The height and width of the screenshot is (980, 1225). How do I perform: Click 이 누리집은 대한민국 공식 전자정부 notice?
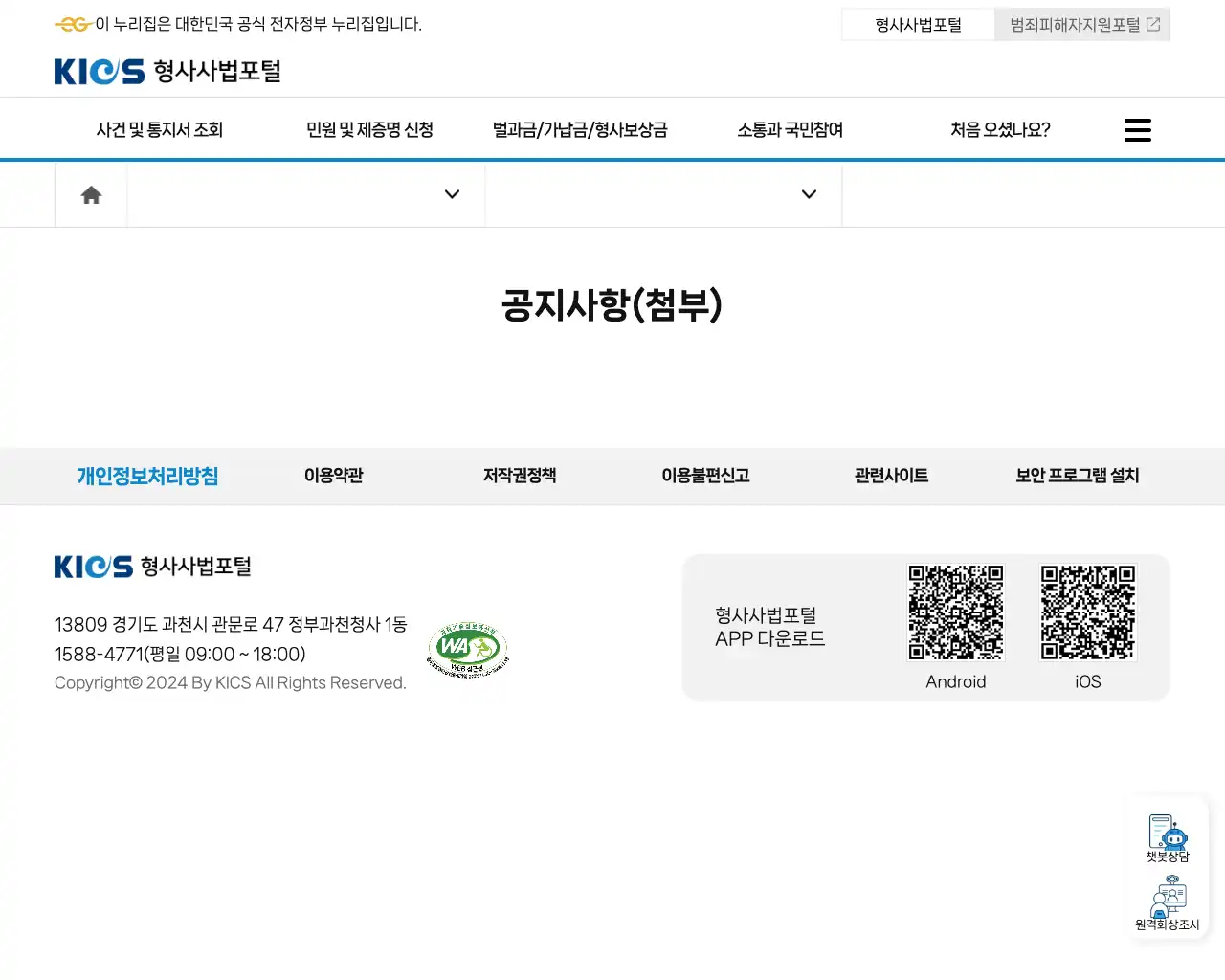(x=258, y=24)
